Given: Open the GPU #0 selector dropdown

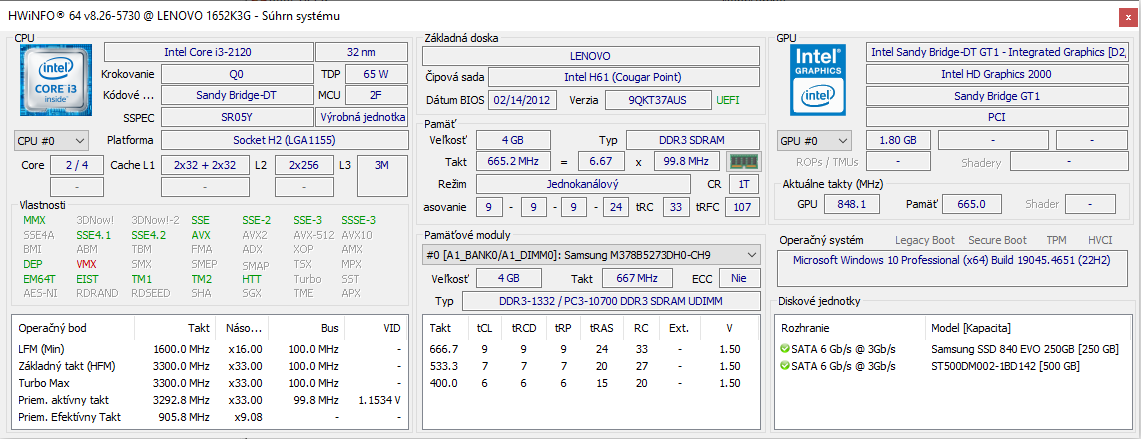Looking at the screenshot, I should [814, 141].
